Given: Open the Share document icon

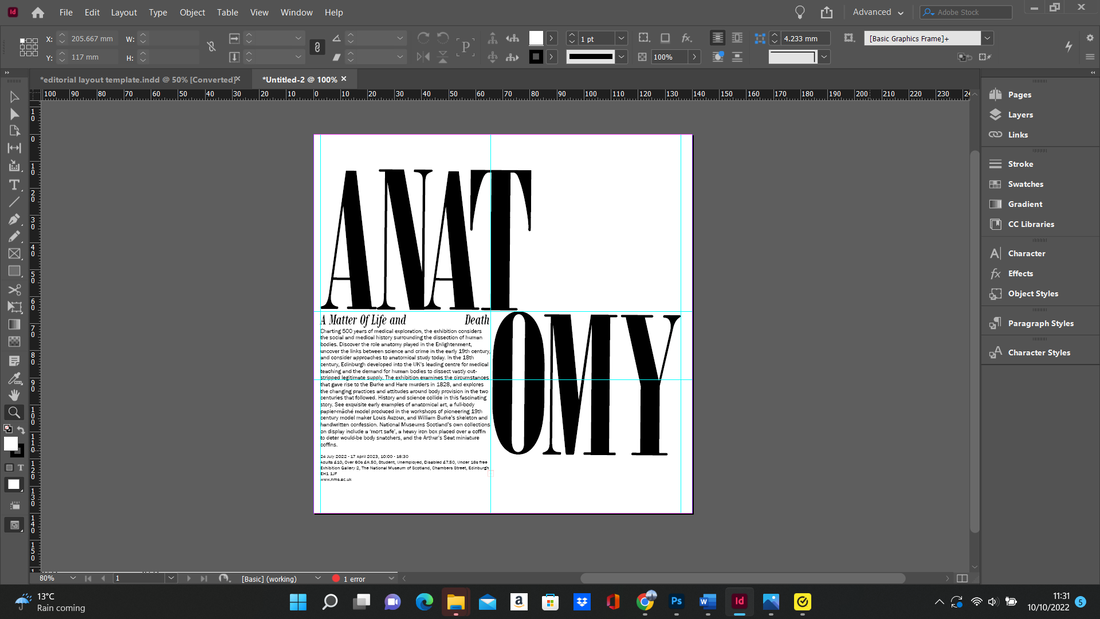Looking at the screenshot, I should coord(827,13).
